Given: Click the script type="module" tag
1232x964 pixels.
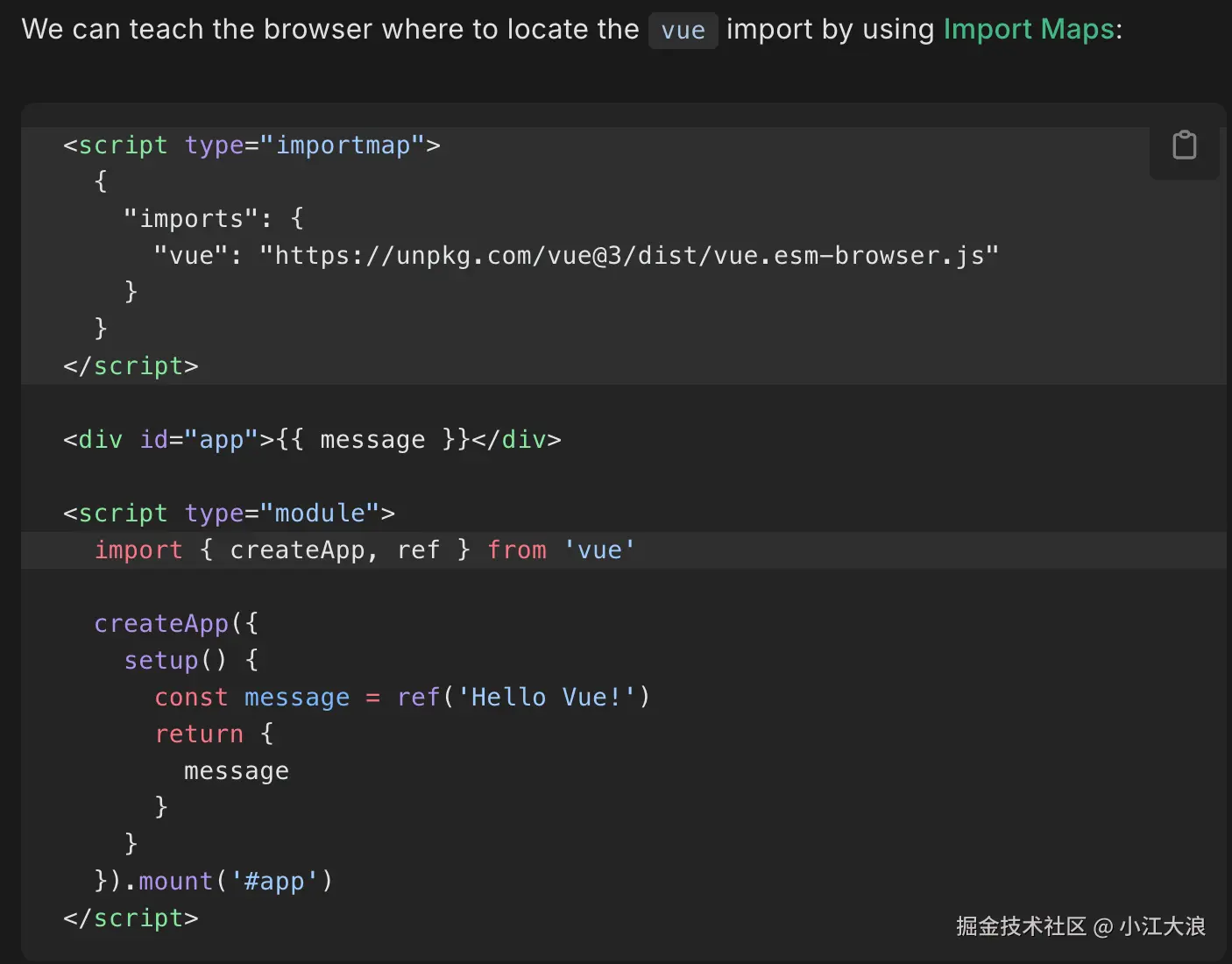Looking at the screenshot, I should pyautogui.click(x=229, y=514).
